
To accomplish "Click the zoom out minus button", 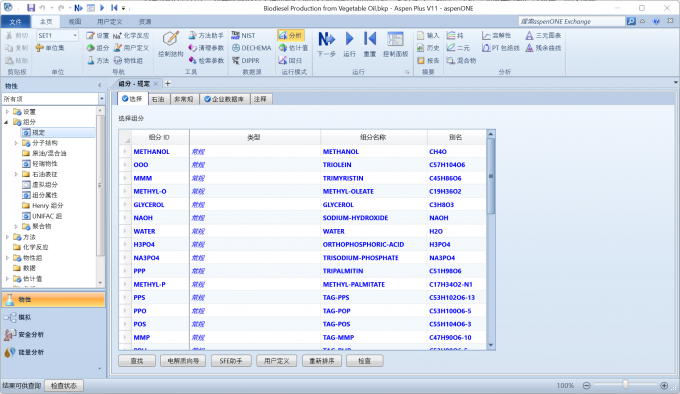I will pyautogui.click(x=586, y=385).
